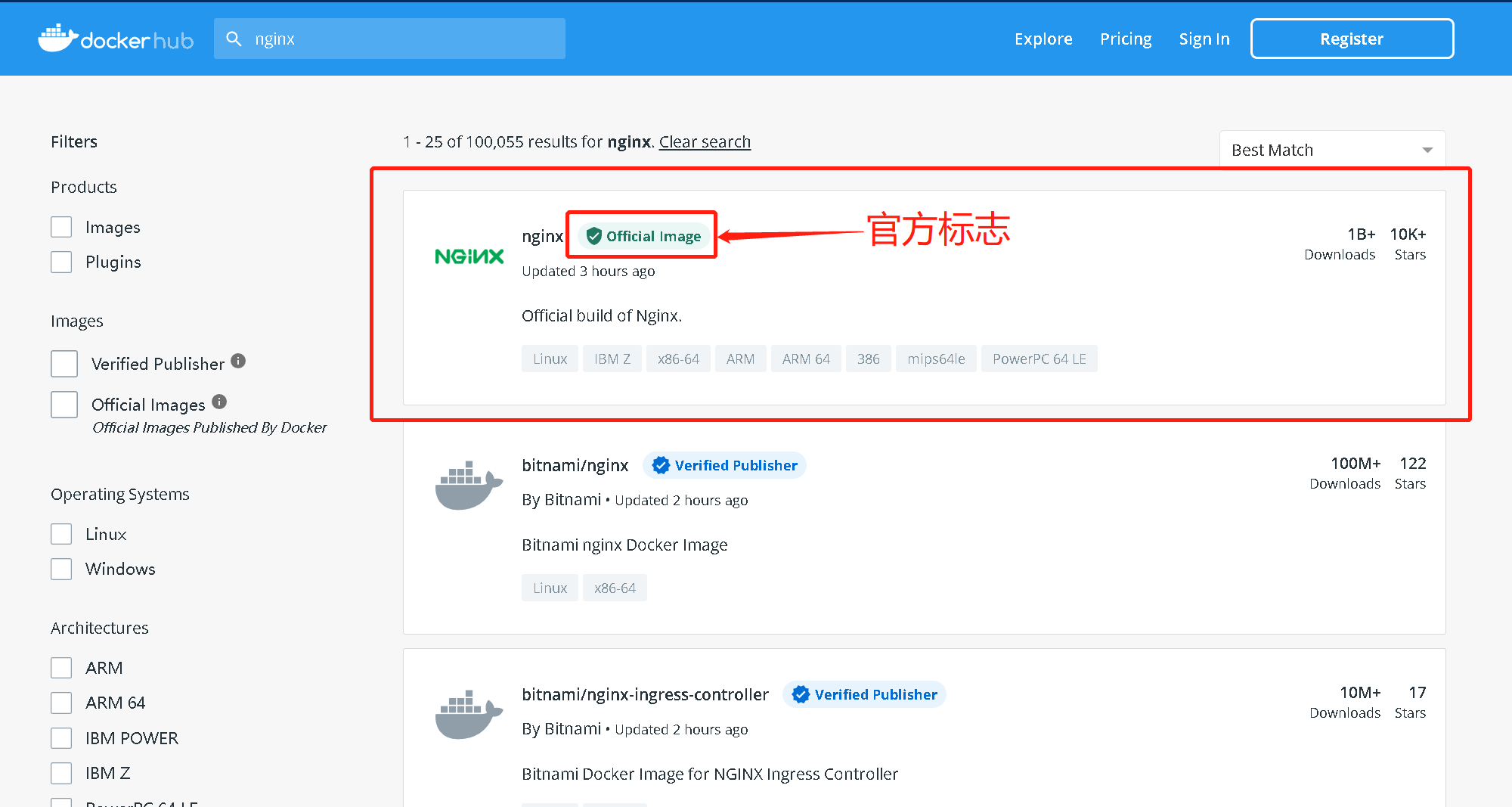This screenshot has width=1512, height=807.
Task: Click the x86-64 tag on bitnami/nginx card
Action: (615, 588)
